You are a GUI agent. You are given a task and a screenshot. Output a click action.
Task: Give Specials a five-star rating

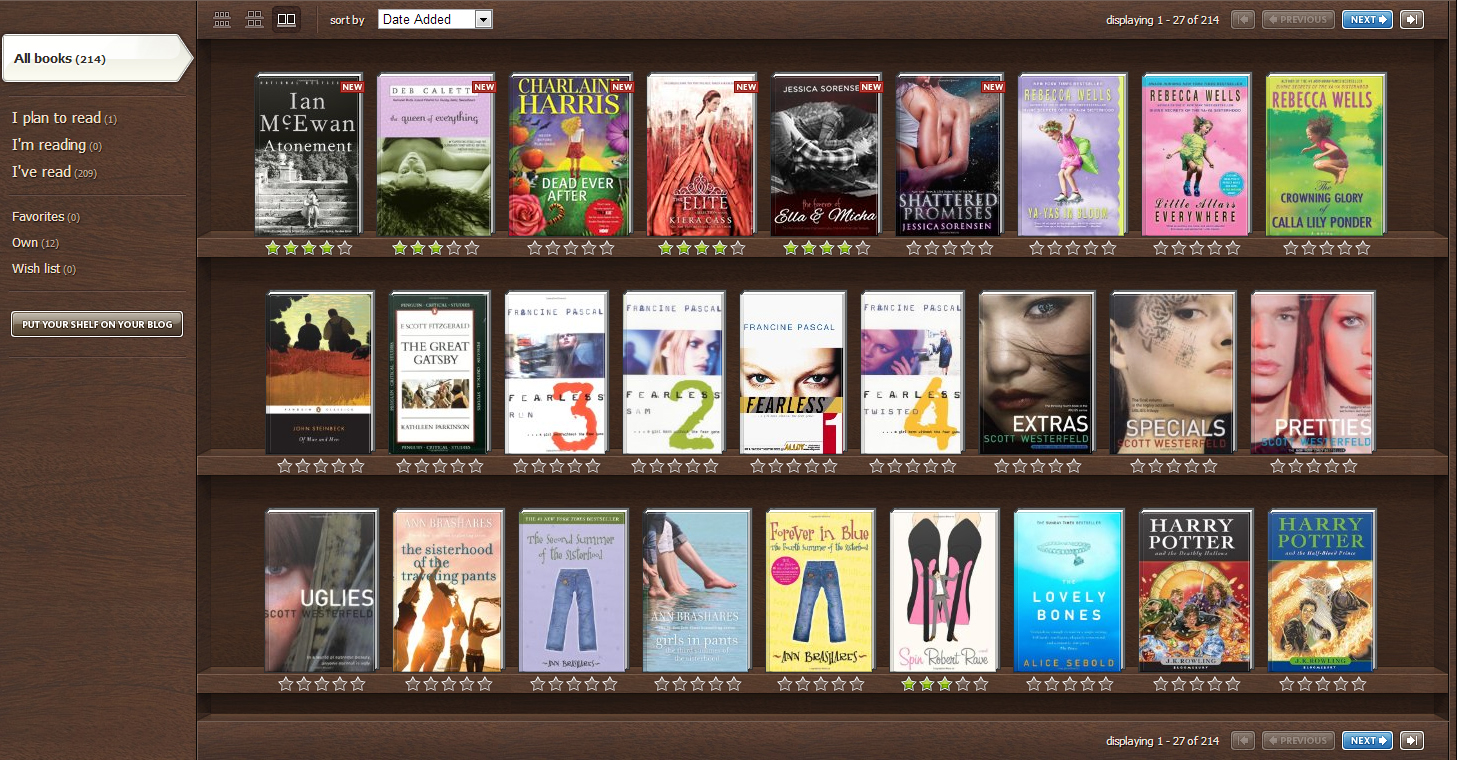click(x=1210, y=466)
